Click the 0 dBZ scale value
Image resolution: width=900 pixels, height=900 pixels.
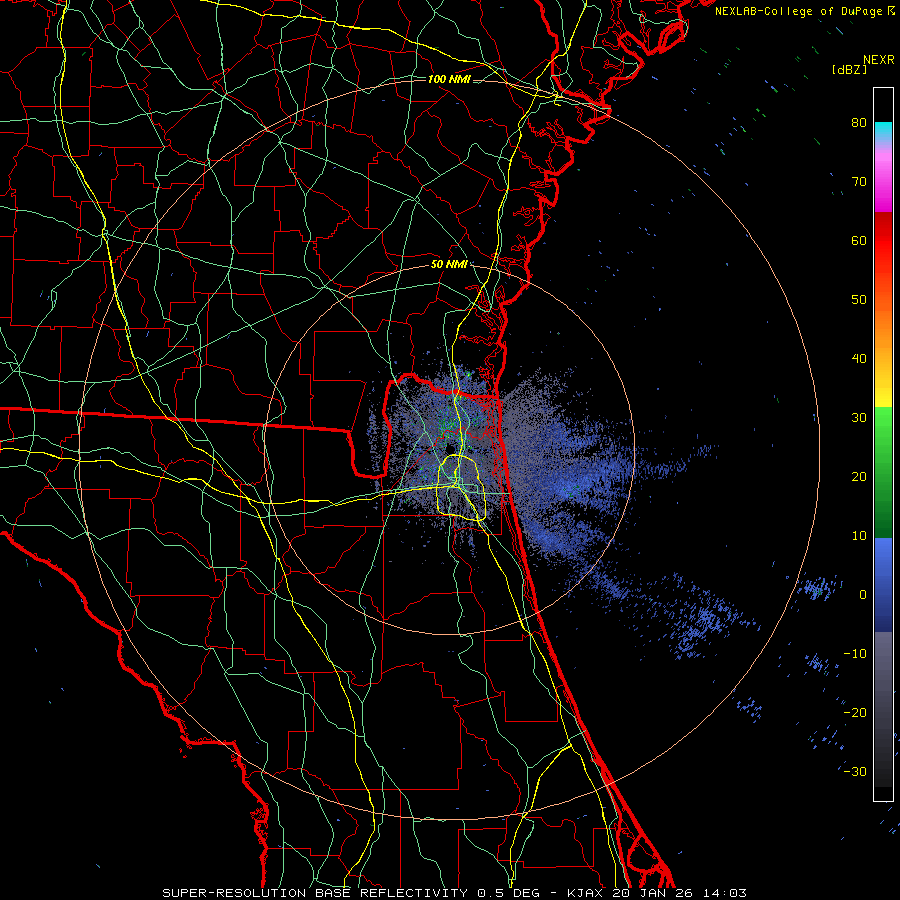pos(863,595)
